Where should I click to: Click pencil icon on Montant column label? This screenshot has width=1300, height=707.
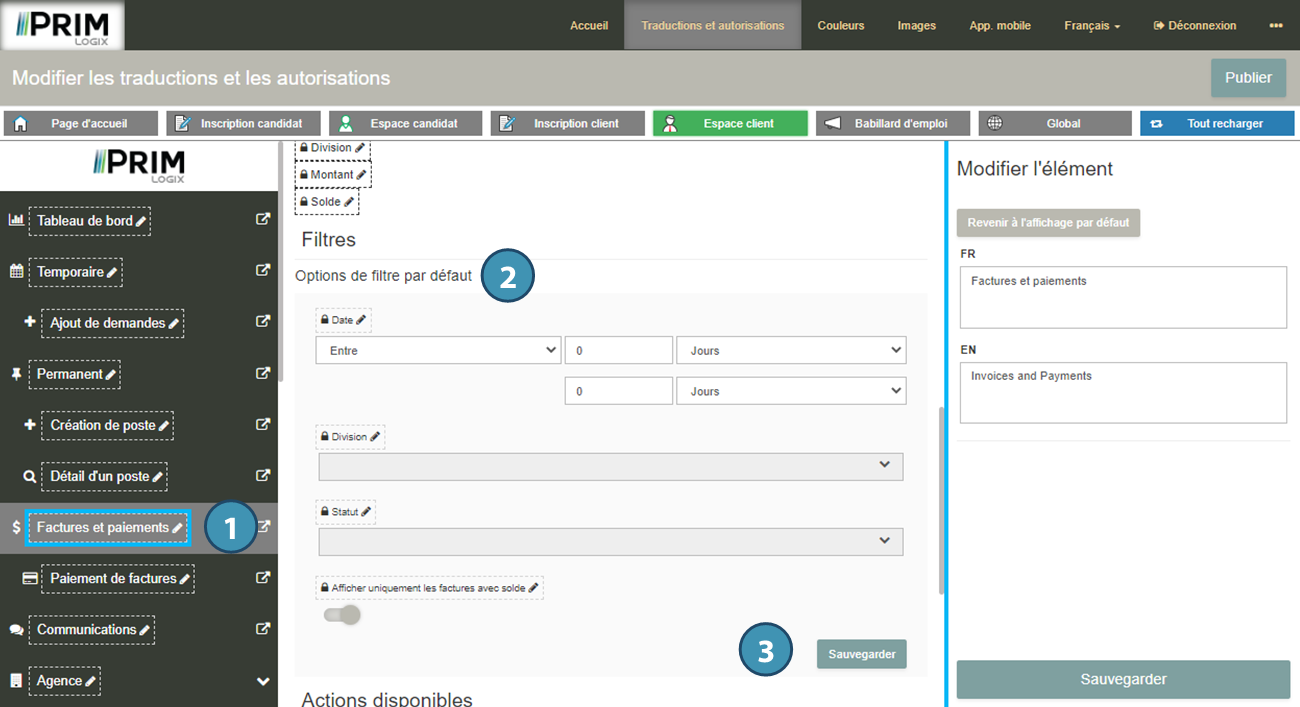(x=361, y=175)
